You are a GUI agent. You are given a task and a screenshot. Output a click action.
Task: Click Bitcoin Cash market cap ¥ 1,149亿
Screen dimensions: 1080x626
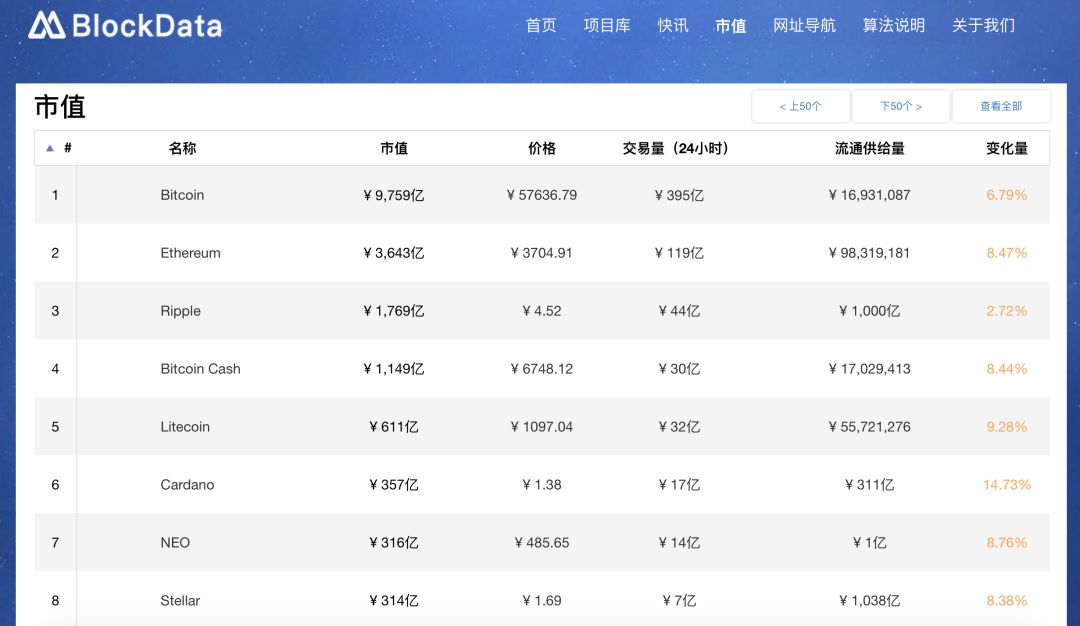(x=394, y=368)
